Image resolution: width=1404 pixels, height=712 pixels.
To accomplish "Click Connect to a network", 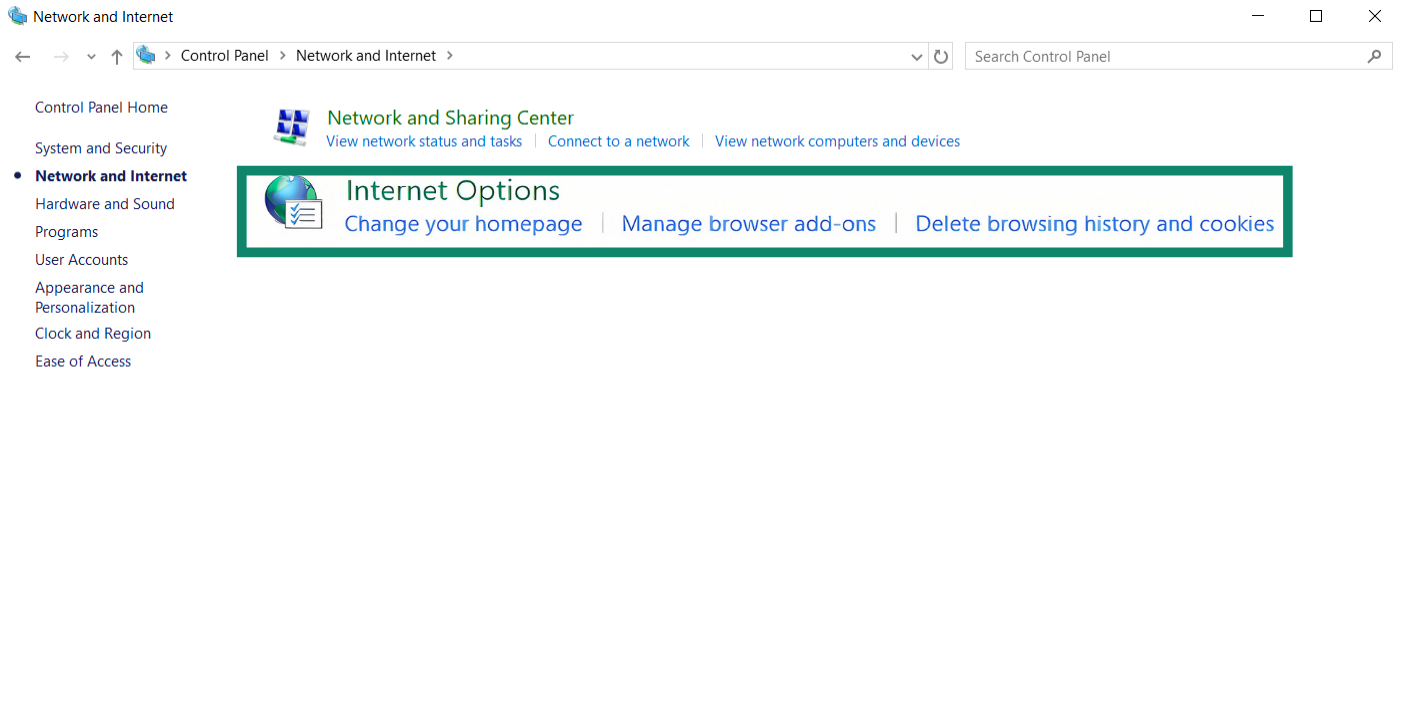I will tap(618, 141).
